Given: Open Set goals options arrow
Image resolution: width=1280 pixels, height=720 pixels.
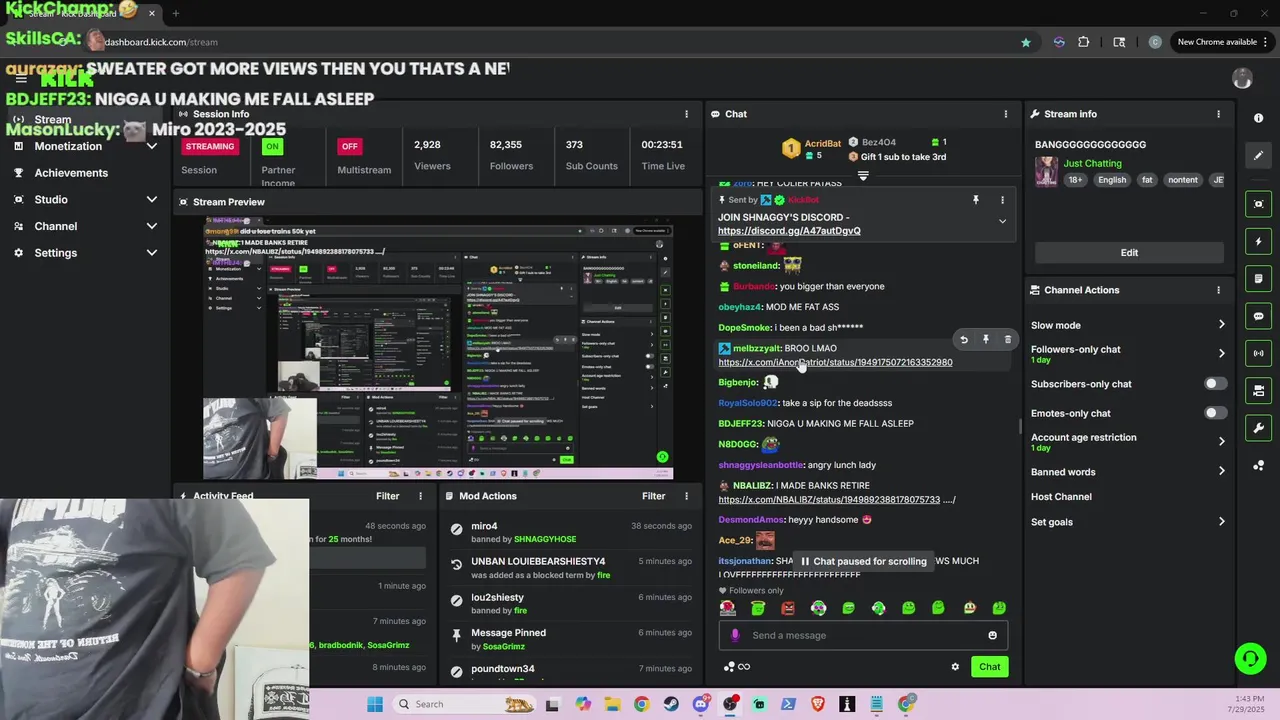Looking at the screenshot, I should [x=1221, y=522].
